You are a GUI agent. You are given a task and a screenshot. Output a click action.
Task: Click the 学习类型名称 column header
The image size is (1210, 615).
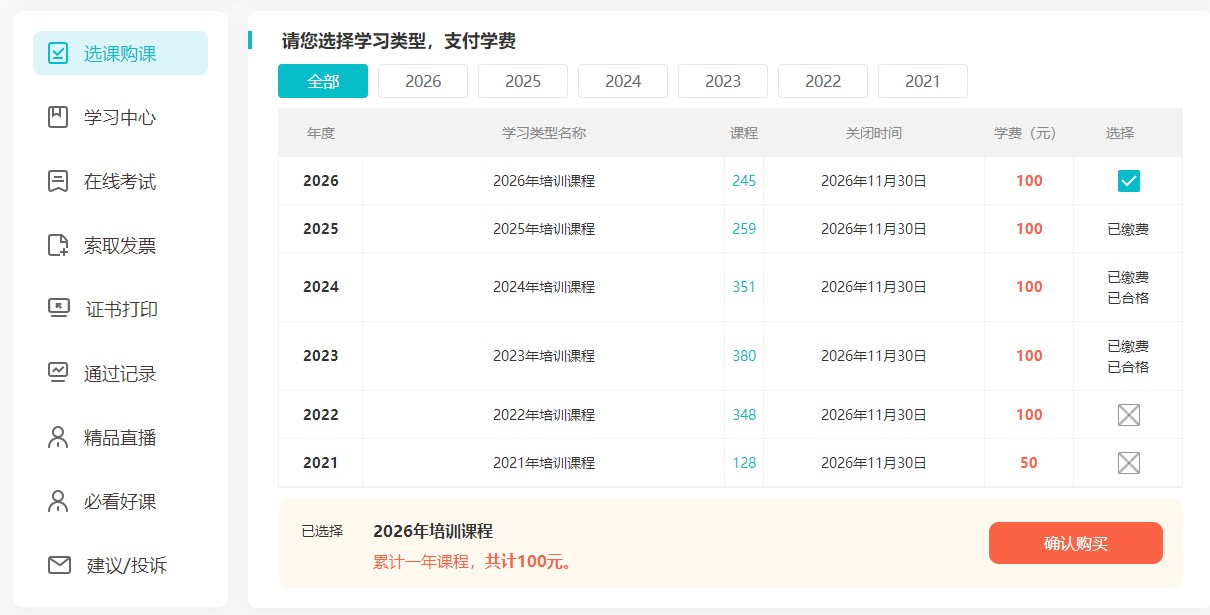[x=544, y=133]
